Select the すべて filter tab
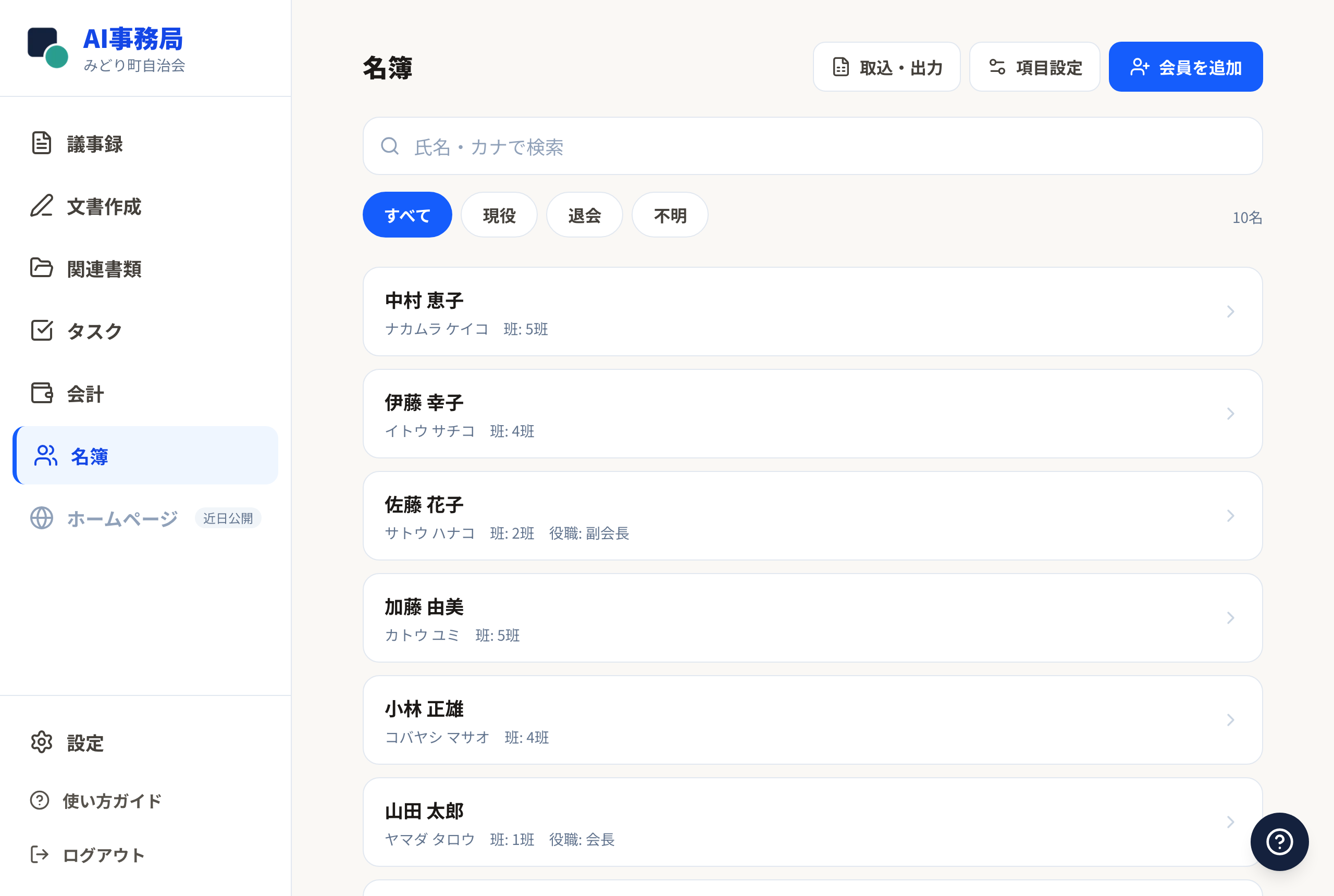1334x896 pixels. click(407, 215)
